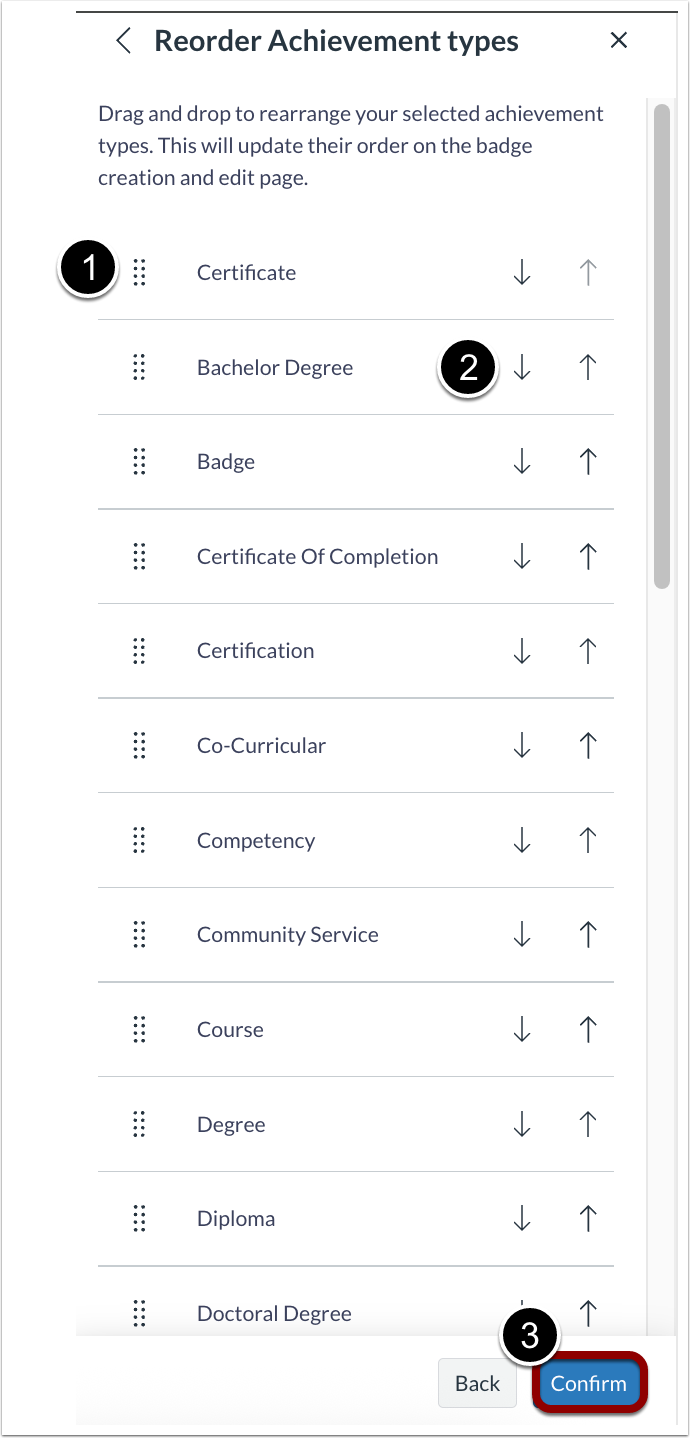Move Bachelor Degree down in the list
The height and width of the screenshot is (1438, 690).
pyautogui.click(x=522, y=367)
